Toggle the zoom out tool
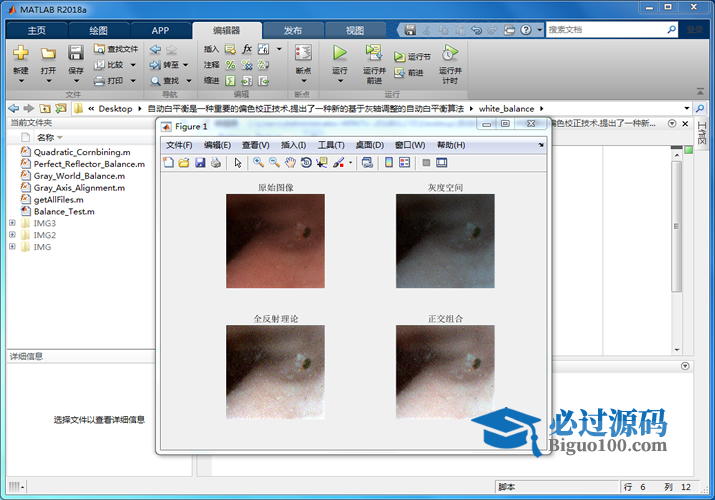The image size is (715, 500). pyautogui.click(x=275, y=163)
